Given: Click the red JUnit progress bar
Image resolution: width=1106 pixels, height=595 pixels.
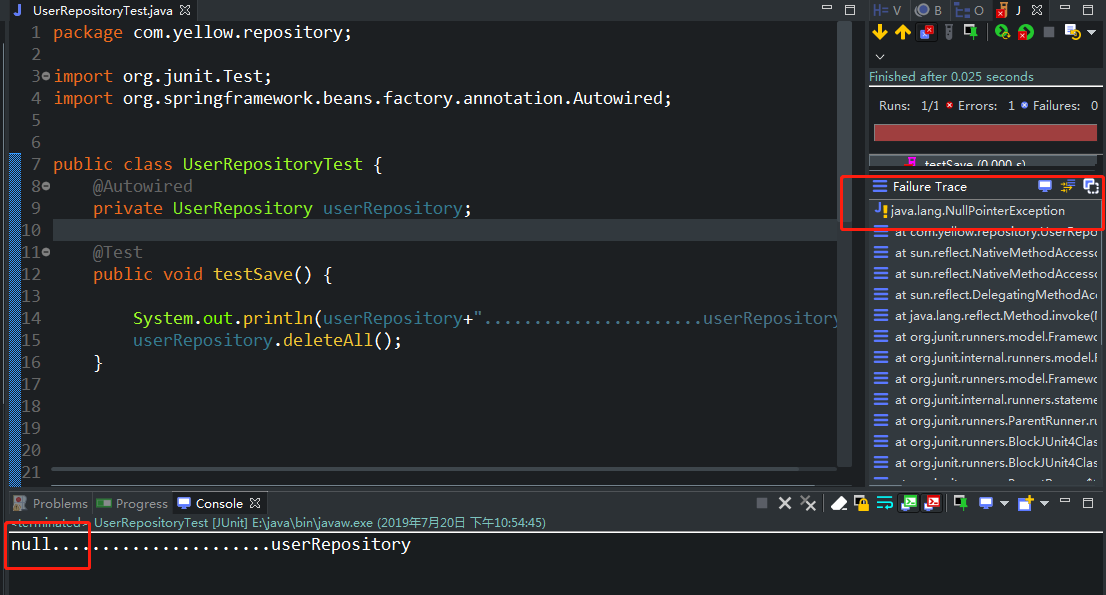Looking at the screenshot, I should click(x=985, y=132).
